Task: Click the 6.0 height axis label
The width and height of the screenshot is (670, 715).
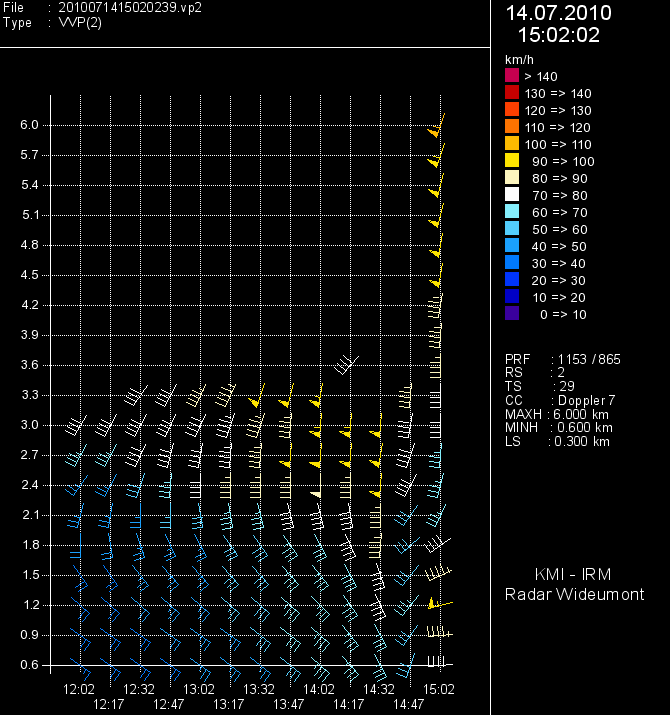Action: click(x=28, y=125)
